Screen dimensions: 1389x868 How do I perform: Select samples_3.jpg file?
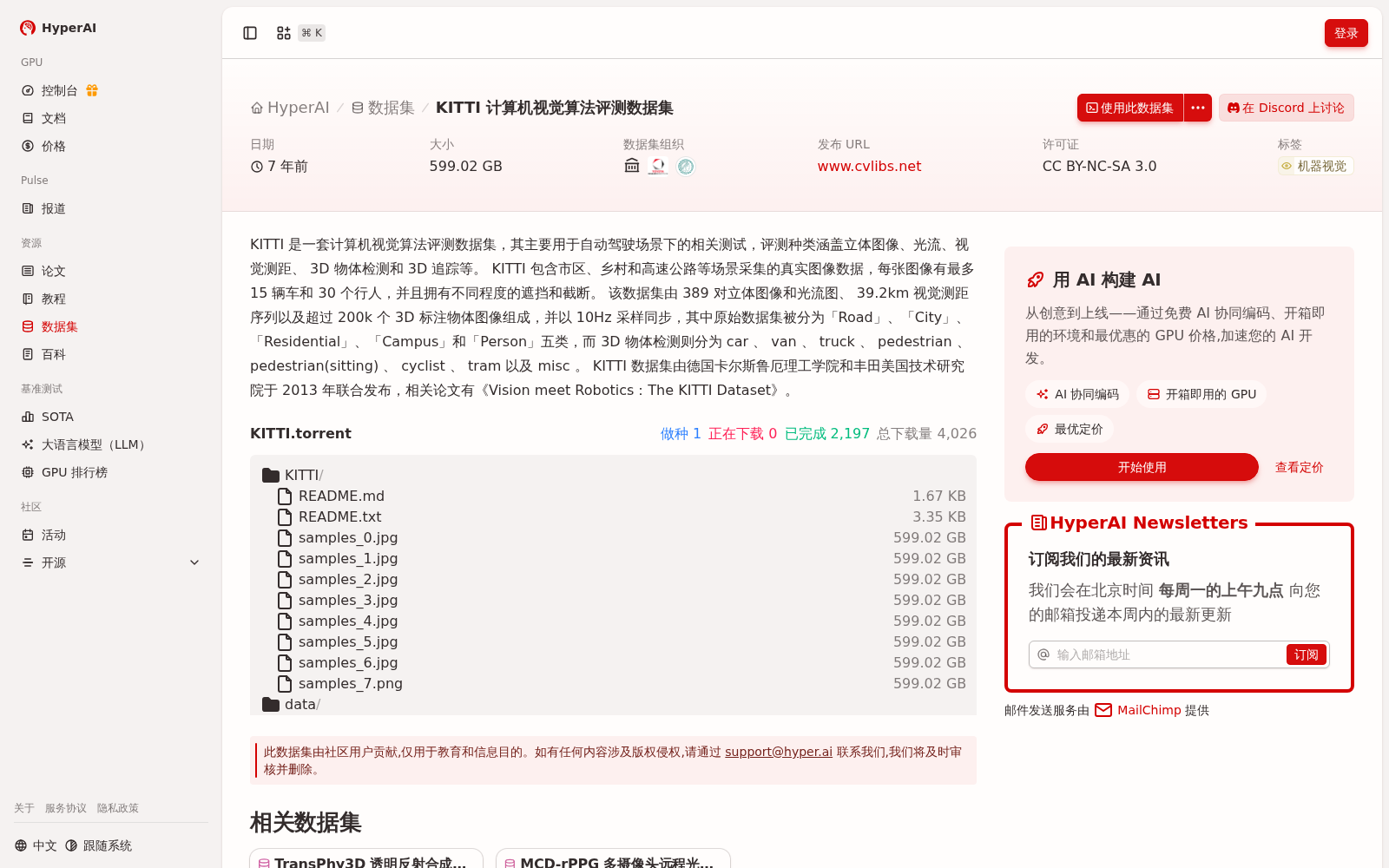point(348,600)
